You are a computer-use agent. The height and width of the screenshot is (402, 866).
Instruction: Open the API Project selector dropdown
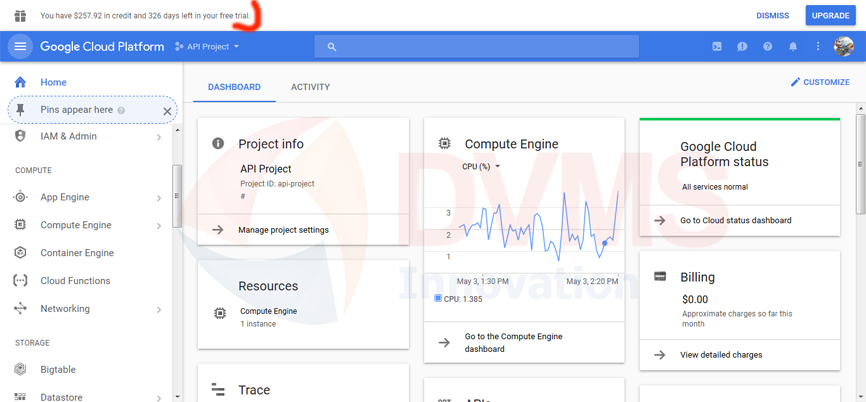point(207,47)
